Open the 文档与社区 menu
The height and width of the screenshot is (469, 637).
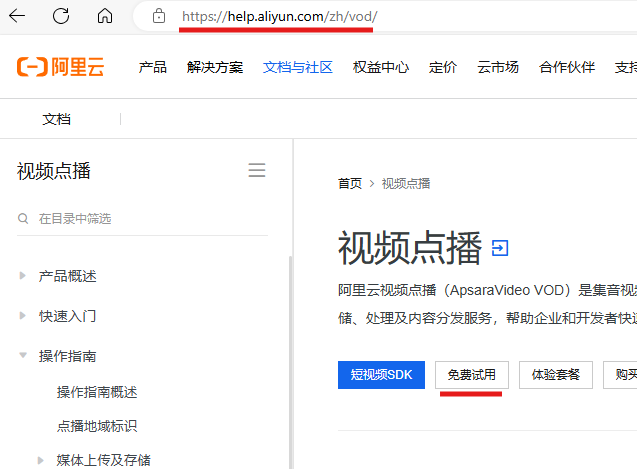tap(298, 67)
